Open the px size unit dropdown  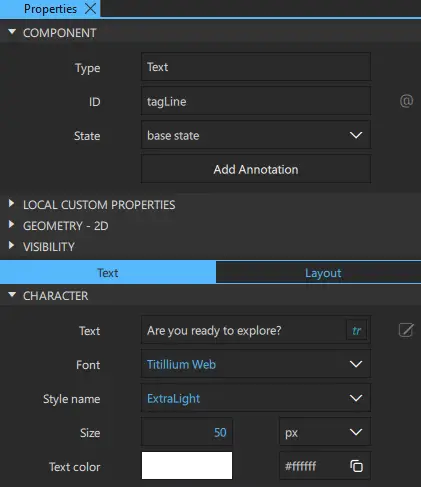[325, 432]
